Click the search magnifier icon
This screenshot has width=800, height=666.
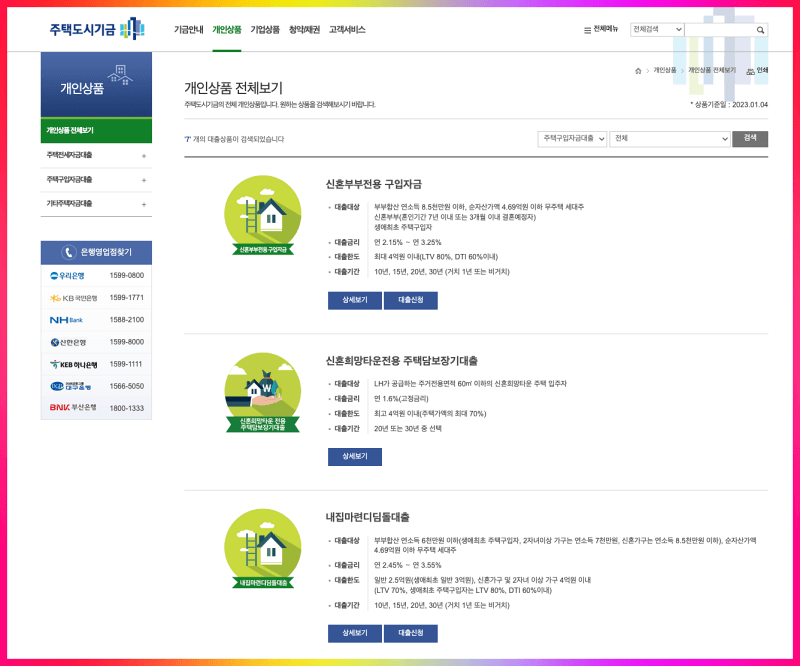pos(760,30)
